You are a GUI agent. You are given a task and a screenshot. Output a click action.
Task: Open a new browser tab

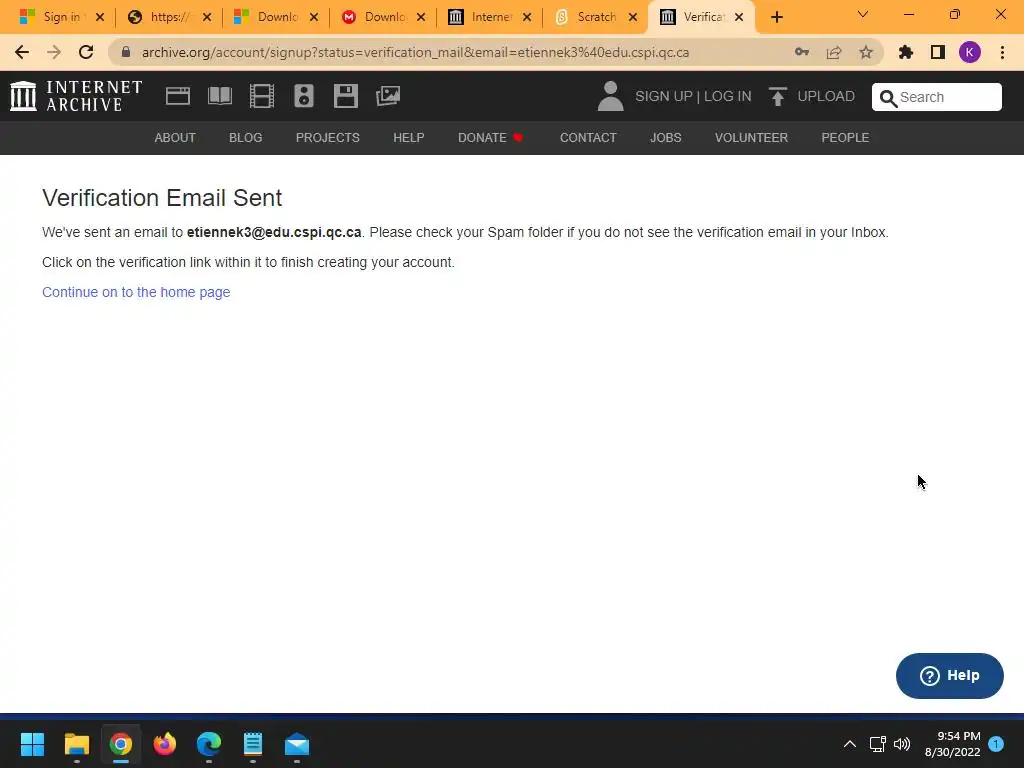(x=776, y=18)
